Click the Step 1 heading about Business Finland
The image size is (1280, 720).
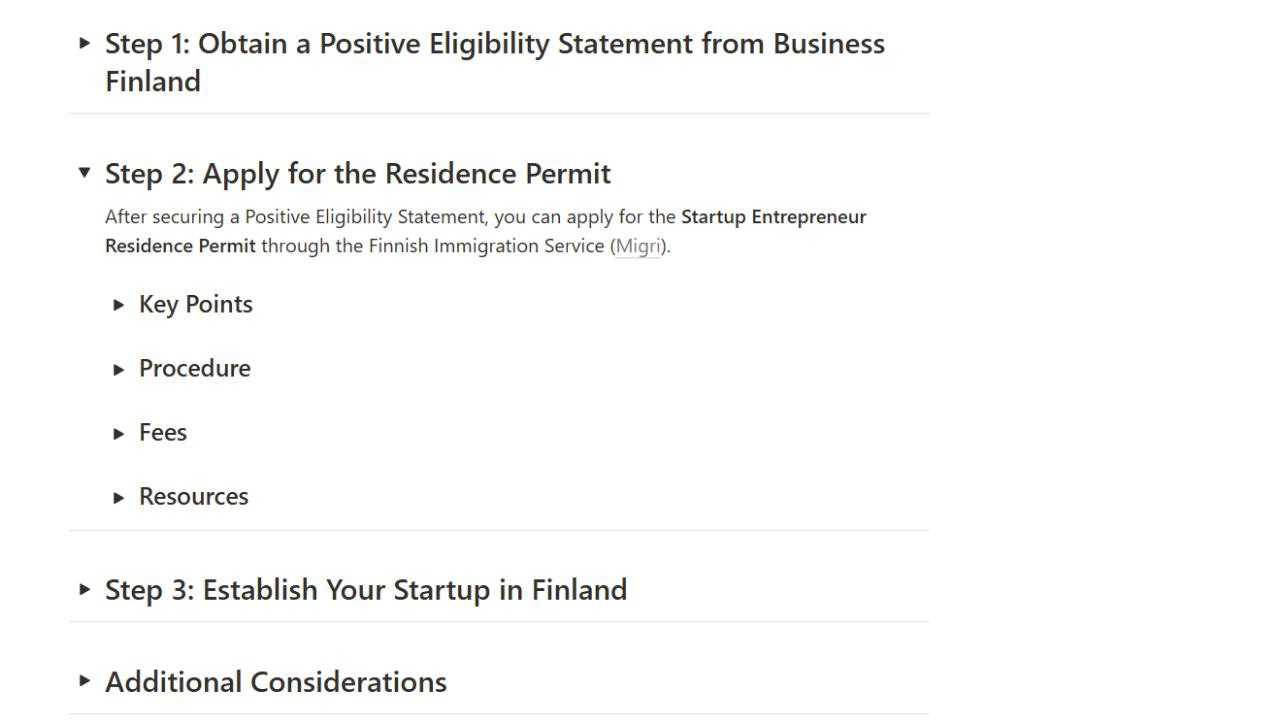pyautogui.click(x=495, y=43)
